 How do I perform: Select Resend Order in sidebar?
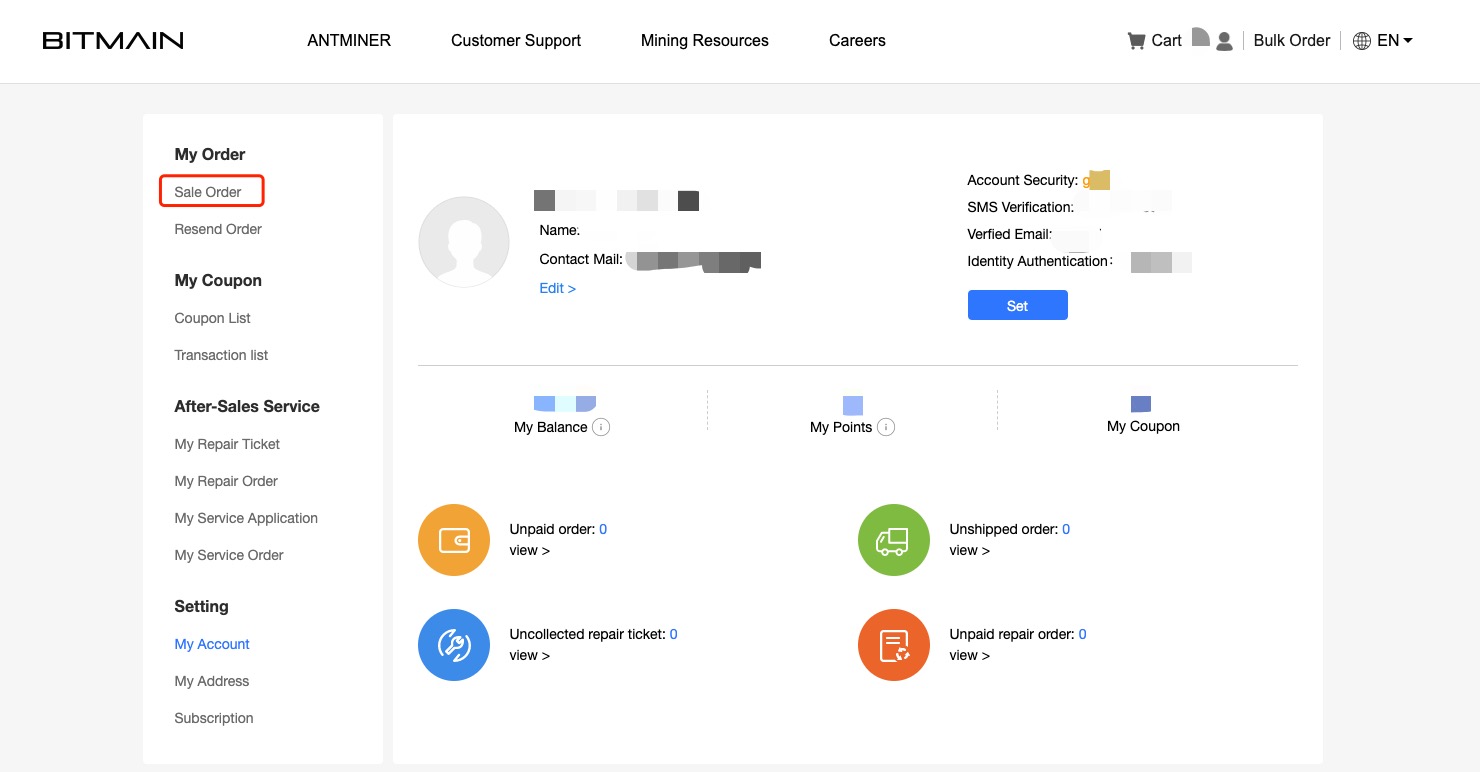(218, 229)
